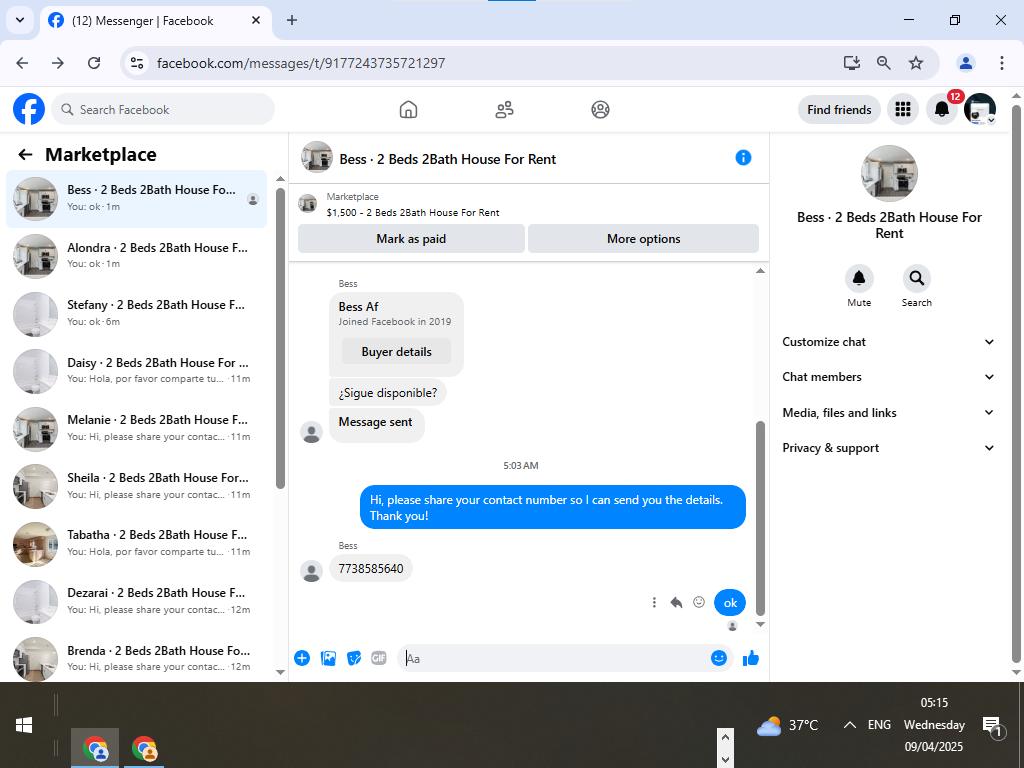Open Daisy conversation in the list
This screenshot has width=1024, height=768.
point(136,371)
